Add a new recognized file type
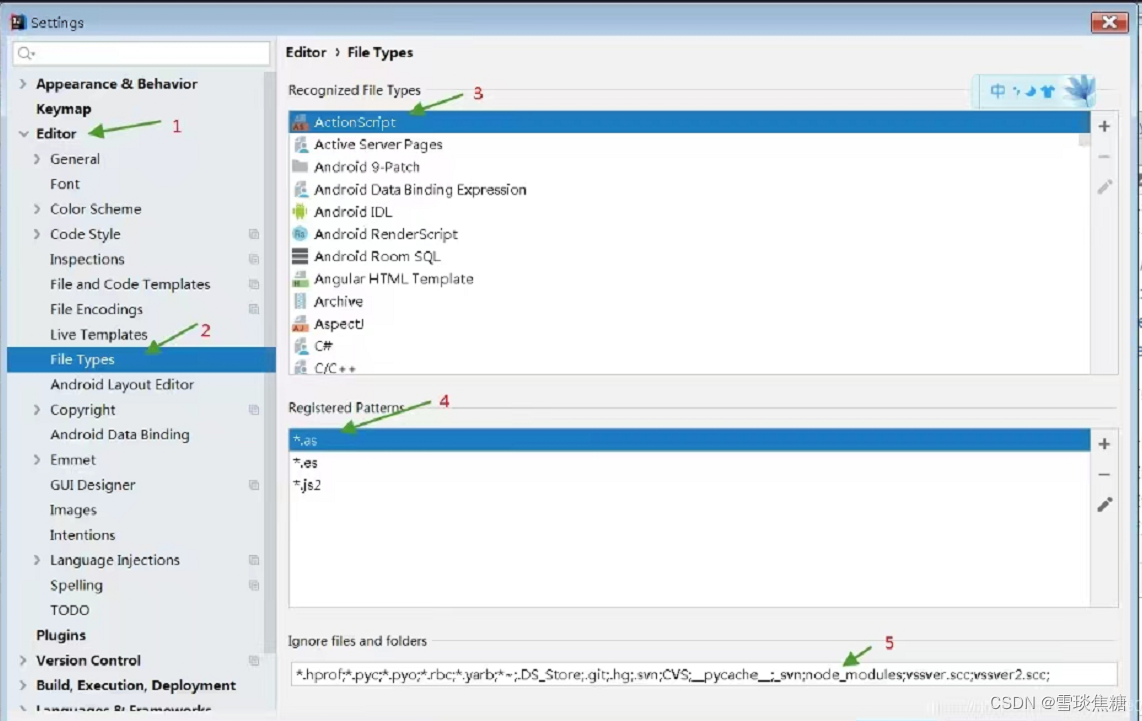The image size is (1142, 721). [1104, 126]
